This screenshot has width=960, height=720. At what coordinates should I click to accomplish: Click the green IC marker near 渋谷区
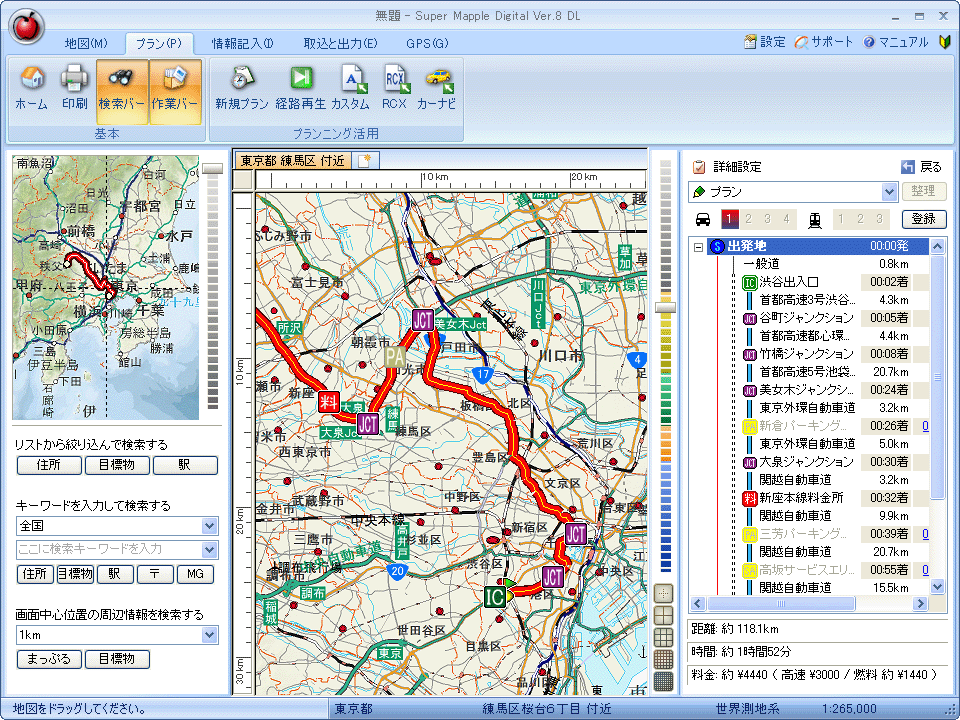click(x=495, y=596)
